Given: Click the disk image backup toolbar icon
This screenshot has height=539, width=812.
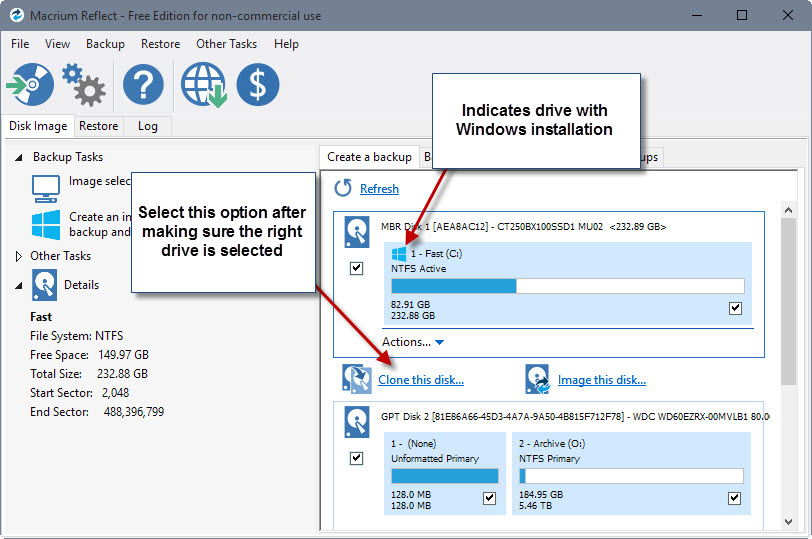Looking at the screenshot, I should (31, 84).
